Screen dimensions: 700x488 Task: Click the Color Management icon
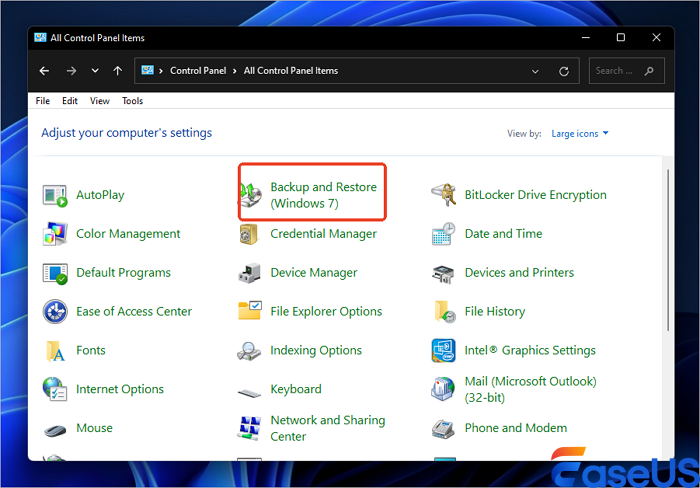(54, 234)
